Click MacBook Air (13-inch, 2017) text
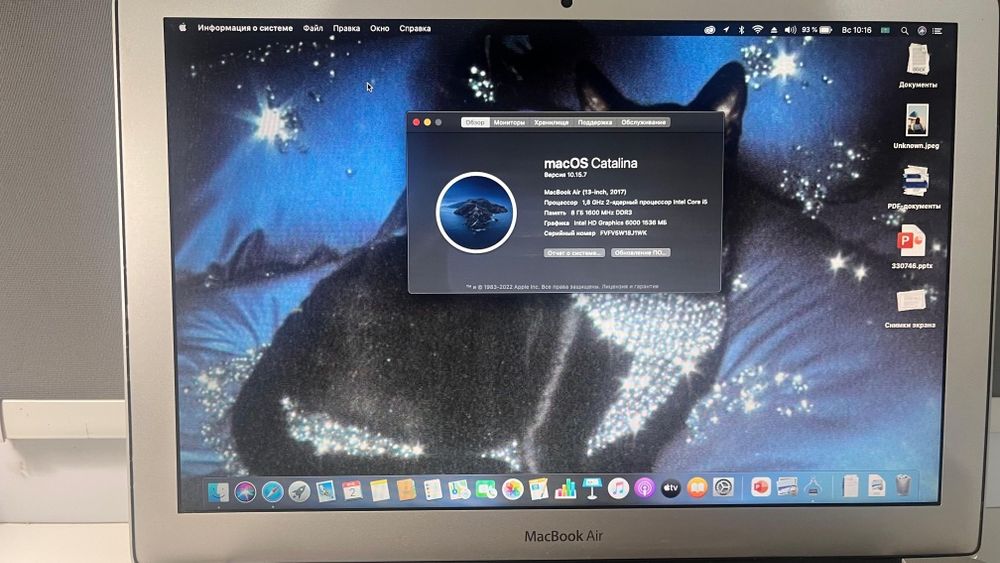 coord(585,192)
